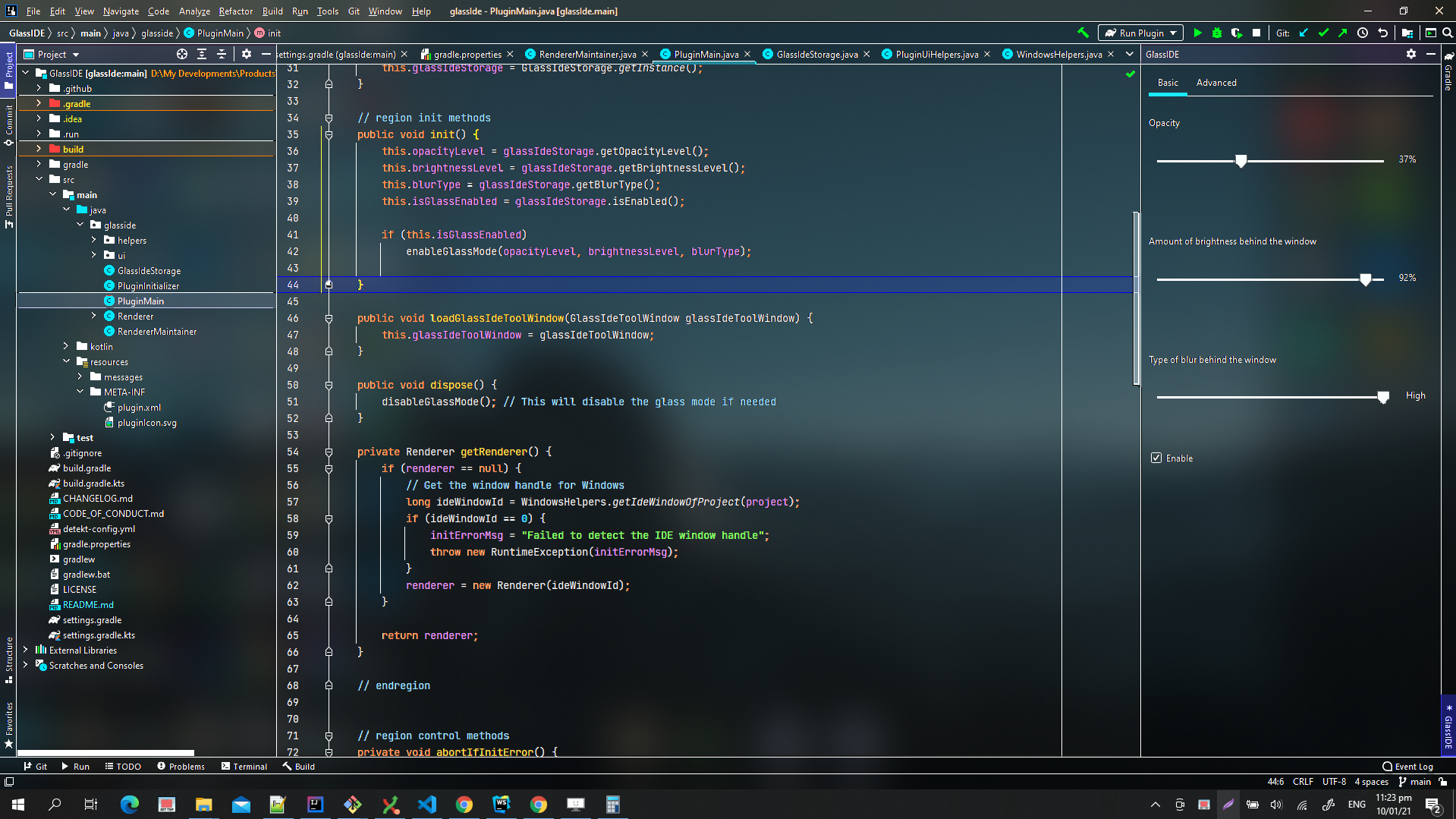The image size is (1456, 819).
Task: Show hidden editor tabs dropdown
Action: [1129, 54]
